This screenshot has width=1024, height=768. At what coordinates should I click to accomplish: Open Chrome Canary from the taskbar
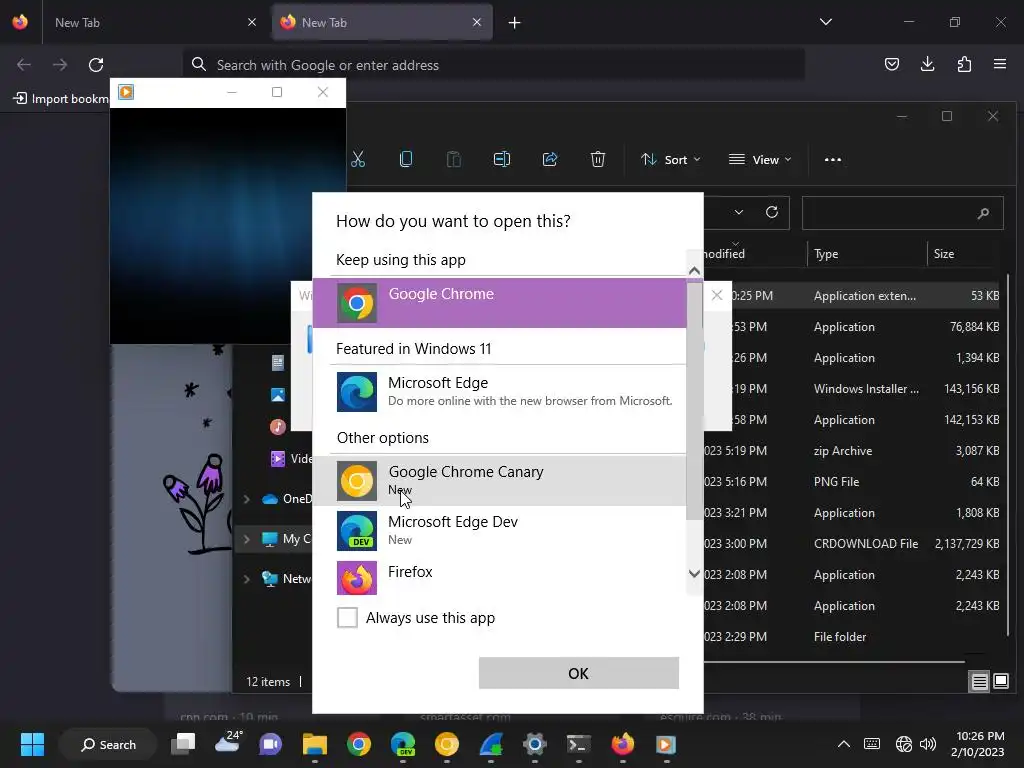pyautogui.click(x=447, y=744)
